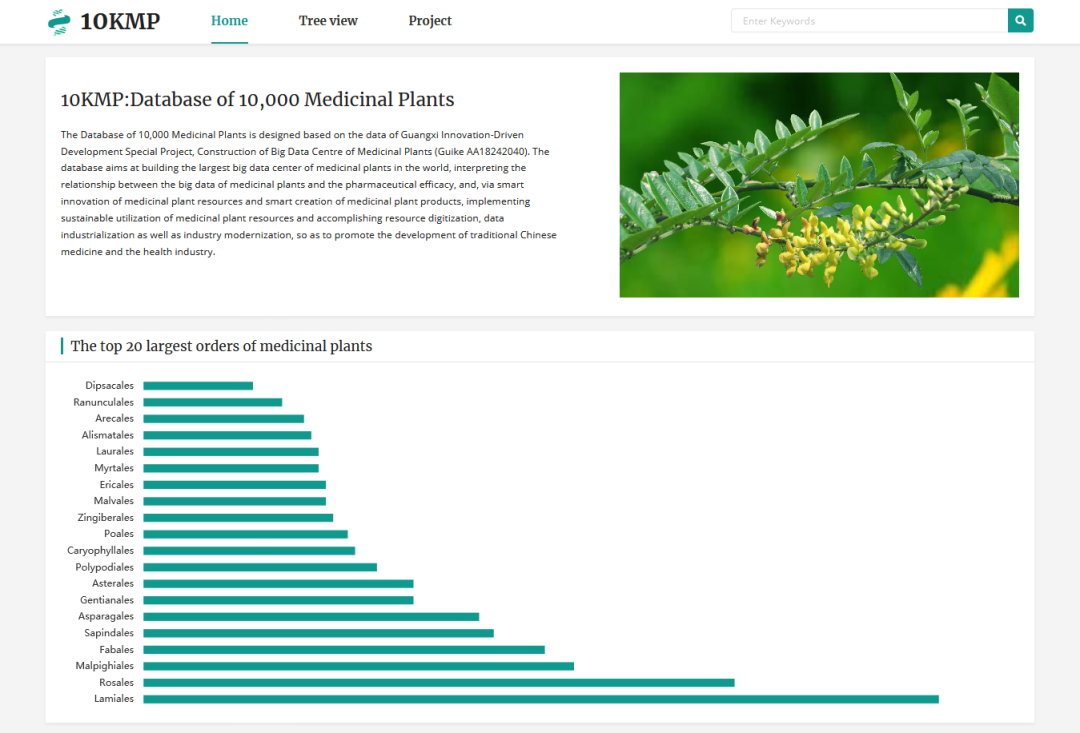This screenshot has height=733, width=1080.
Task: Select the Lamiales bar in chart
Action: [x=541, y=699]
